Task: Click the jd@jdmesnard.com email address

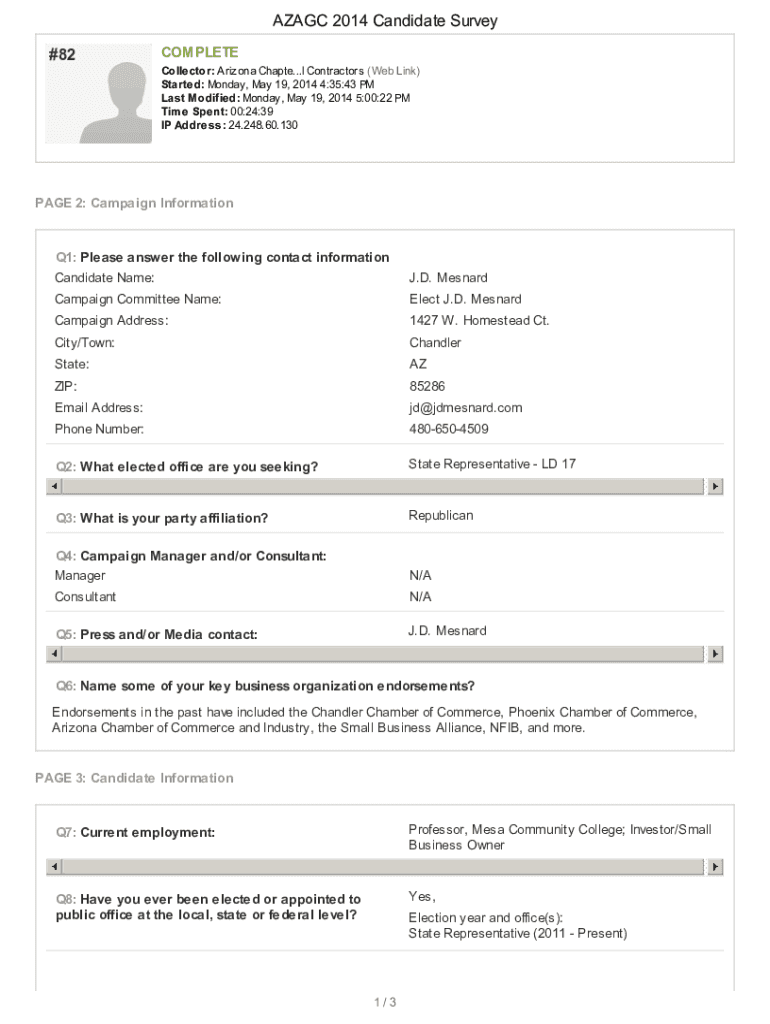Action: pyautogui.click(x=465, y=408)
